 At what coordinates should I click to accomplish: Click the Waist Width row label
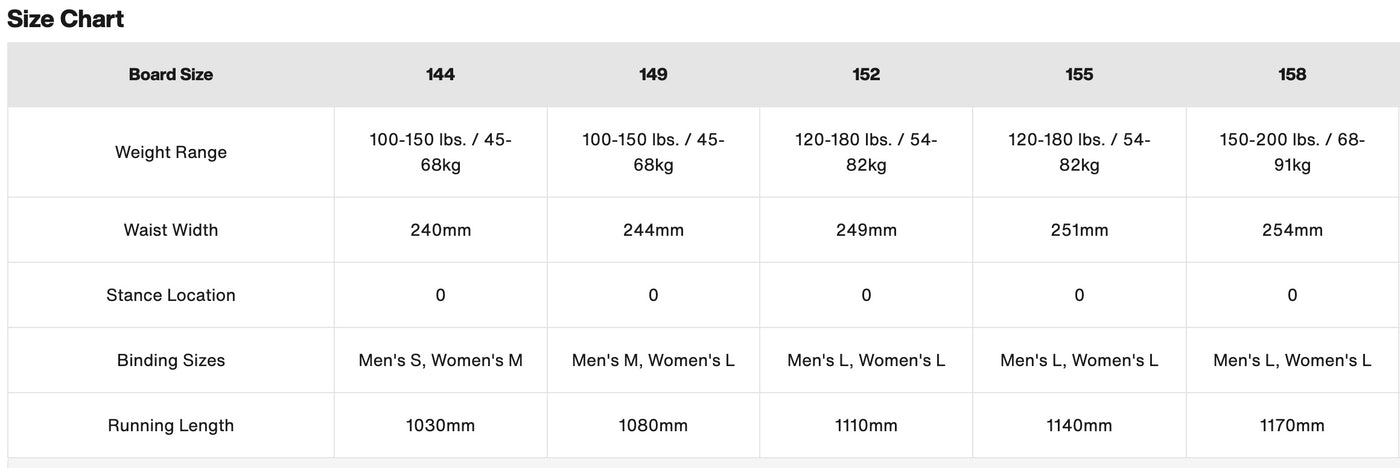tap(171, 230)
